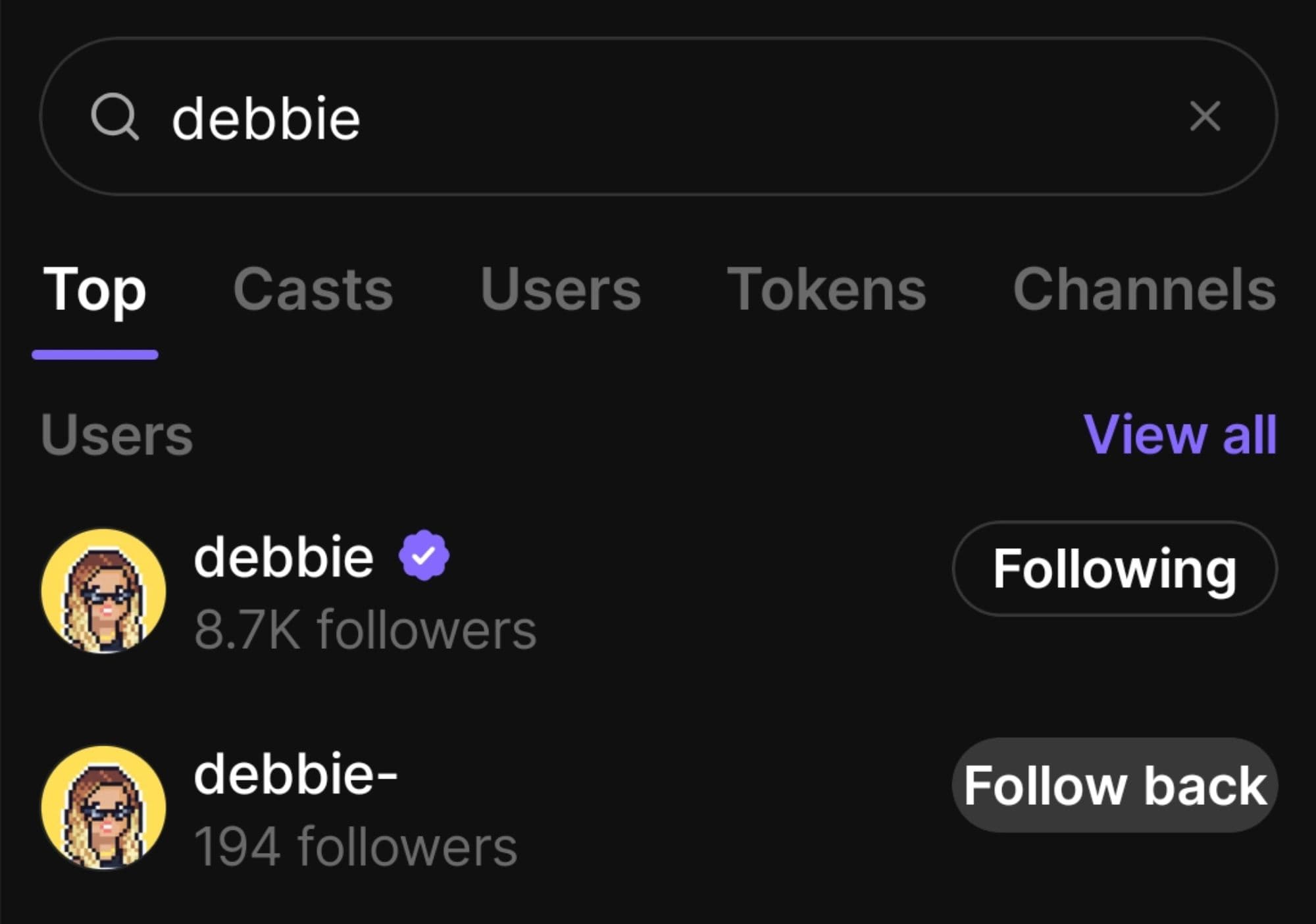The width and height of the screenshot is (1316, 924).
Task: Click the 194 followers count
Action: point(355,847)
